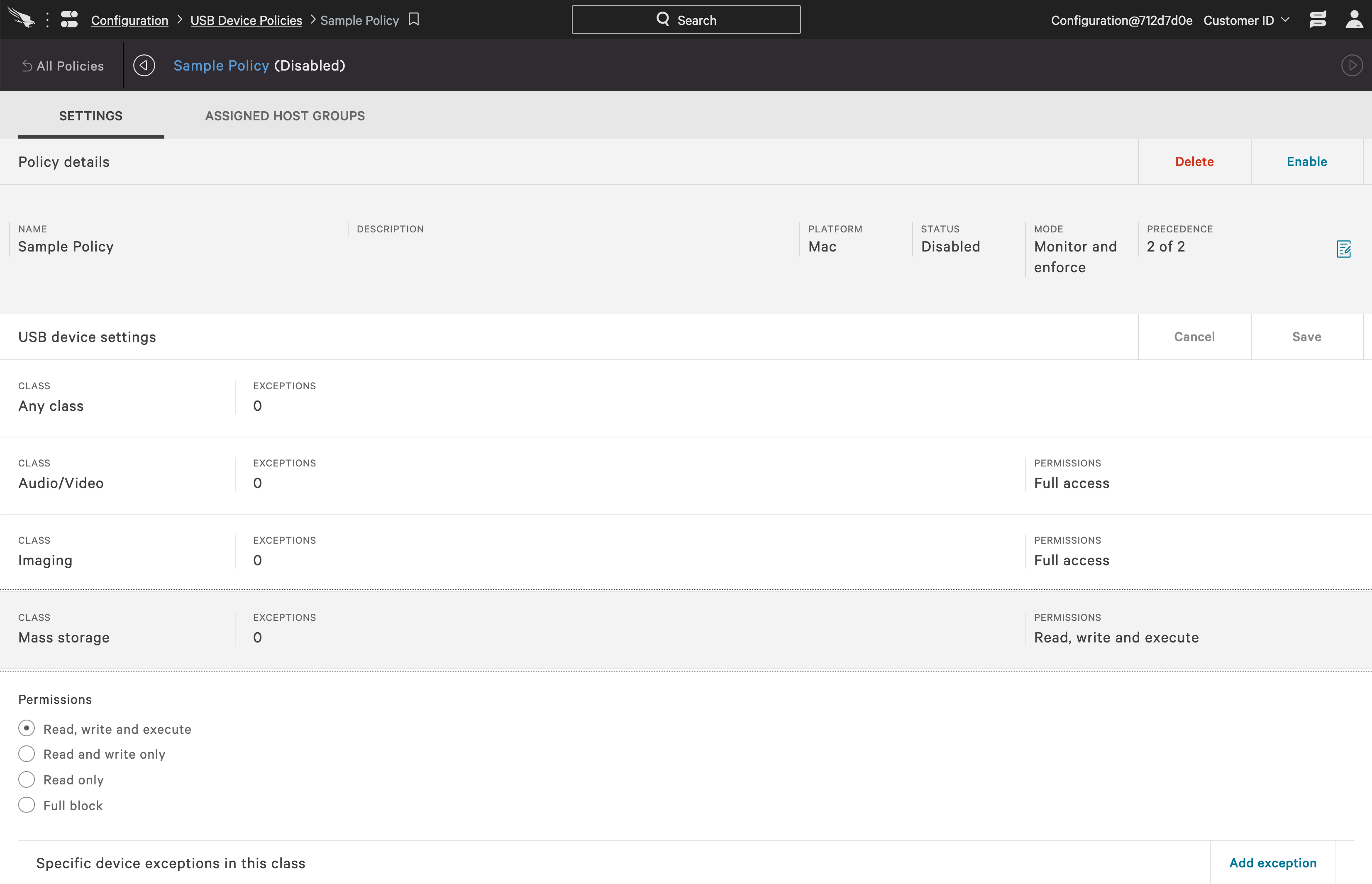This screenshot has height=884, width=1372.
Task: Click the Configuration toggle-style app icon
Action: 69,20
